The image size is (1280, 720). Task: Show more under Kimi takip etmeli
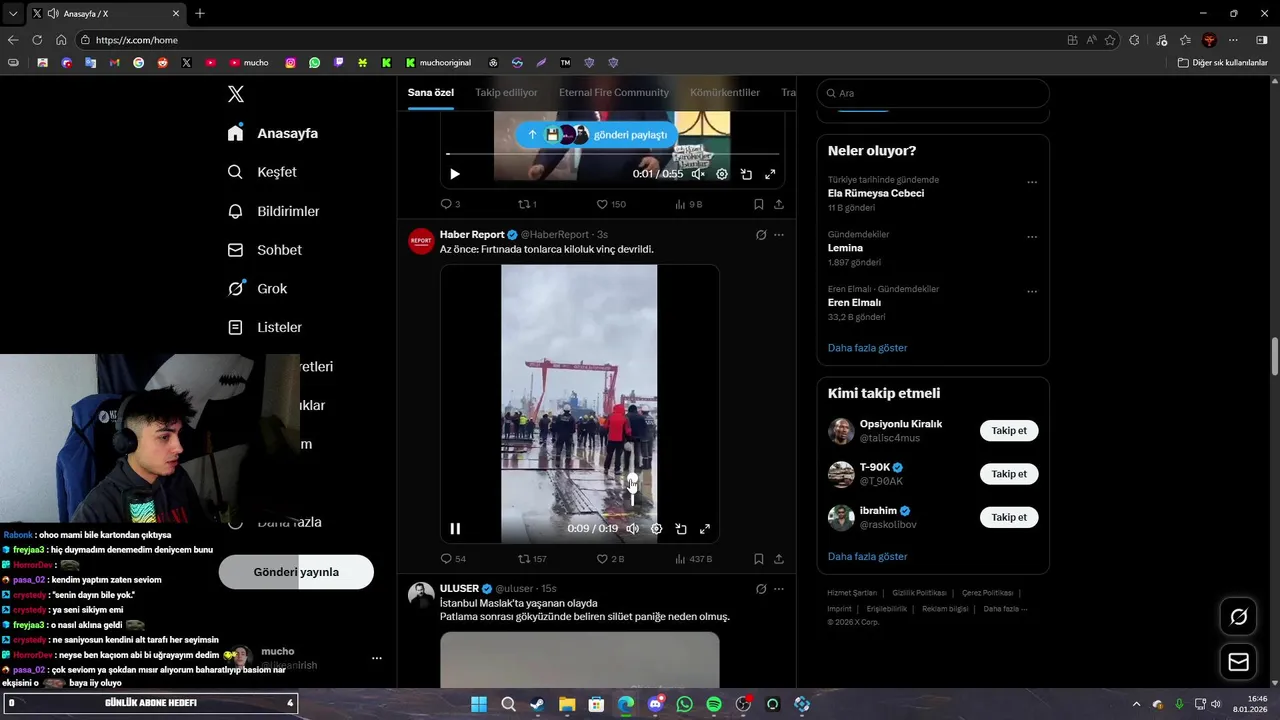coord(867,556)
